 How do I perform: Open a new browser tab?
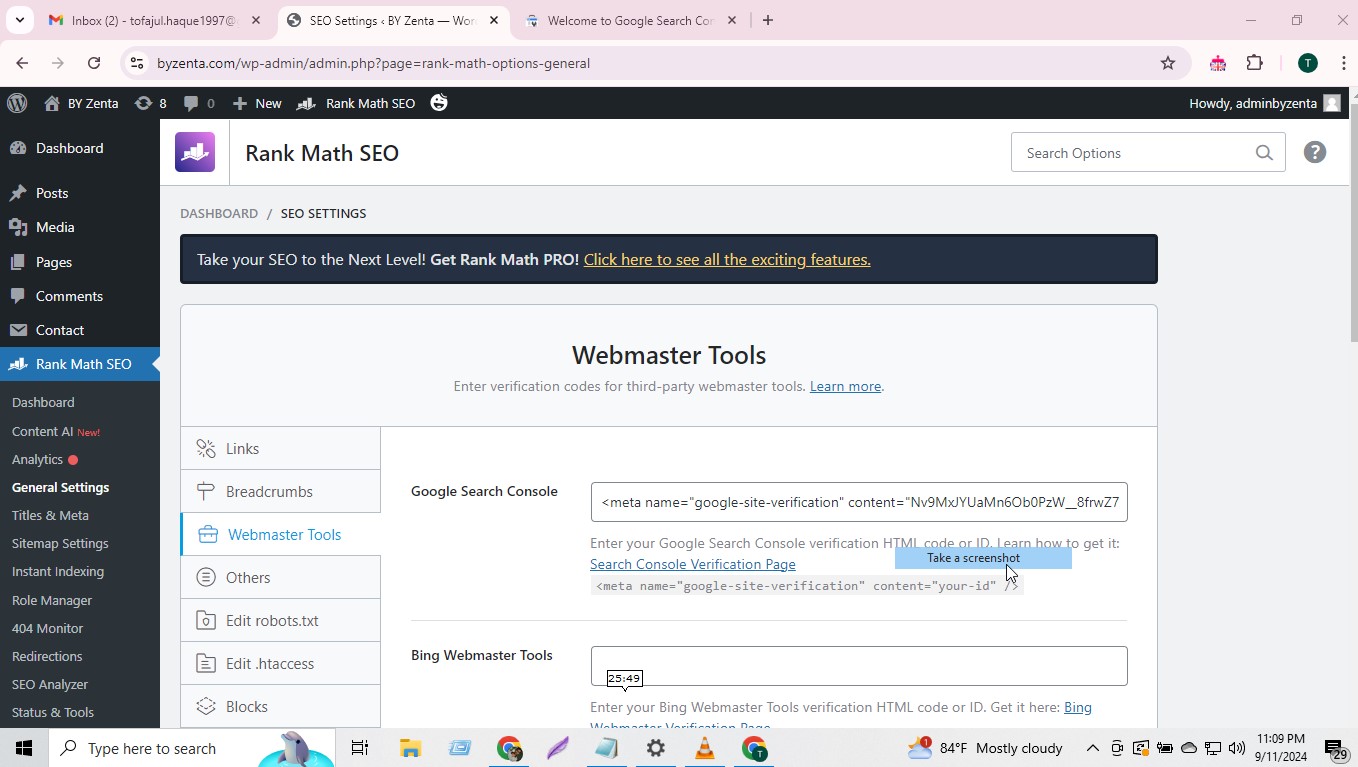tap(768, 20)
